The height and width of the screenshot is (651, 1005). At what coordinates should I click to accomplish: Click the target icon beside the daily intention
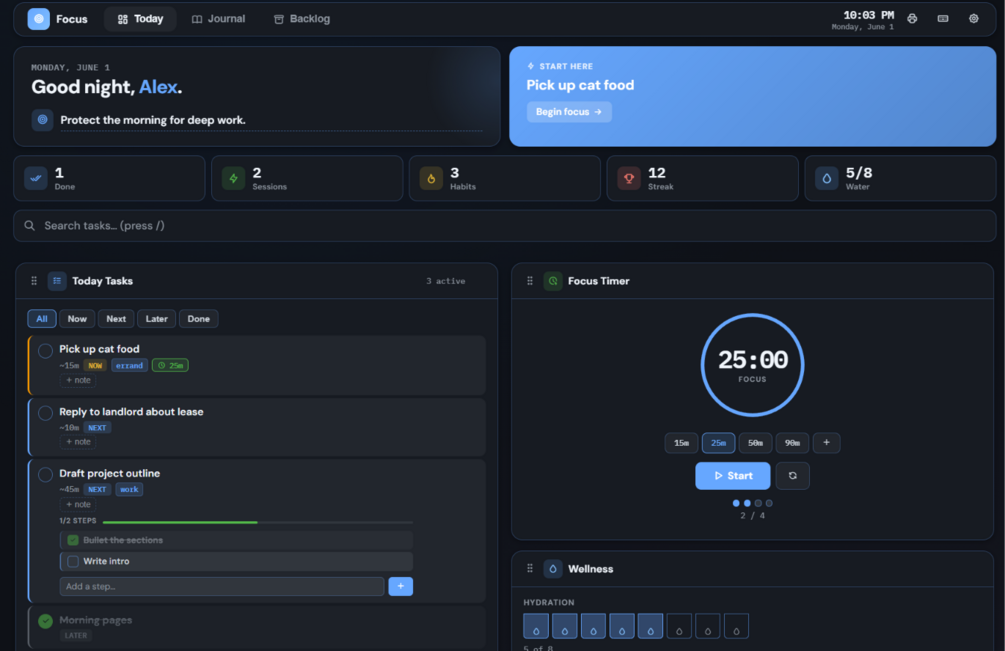(x=42, y=120)
